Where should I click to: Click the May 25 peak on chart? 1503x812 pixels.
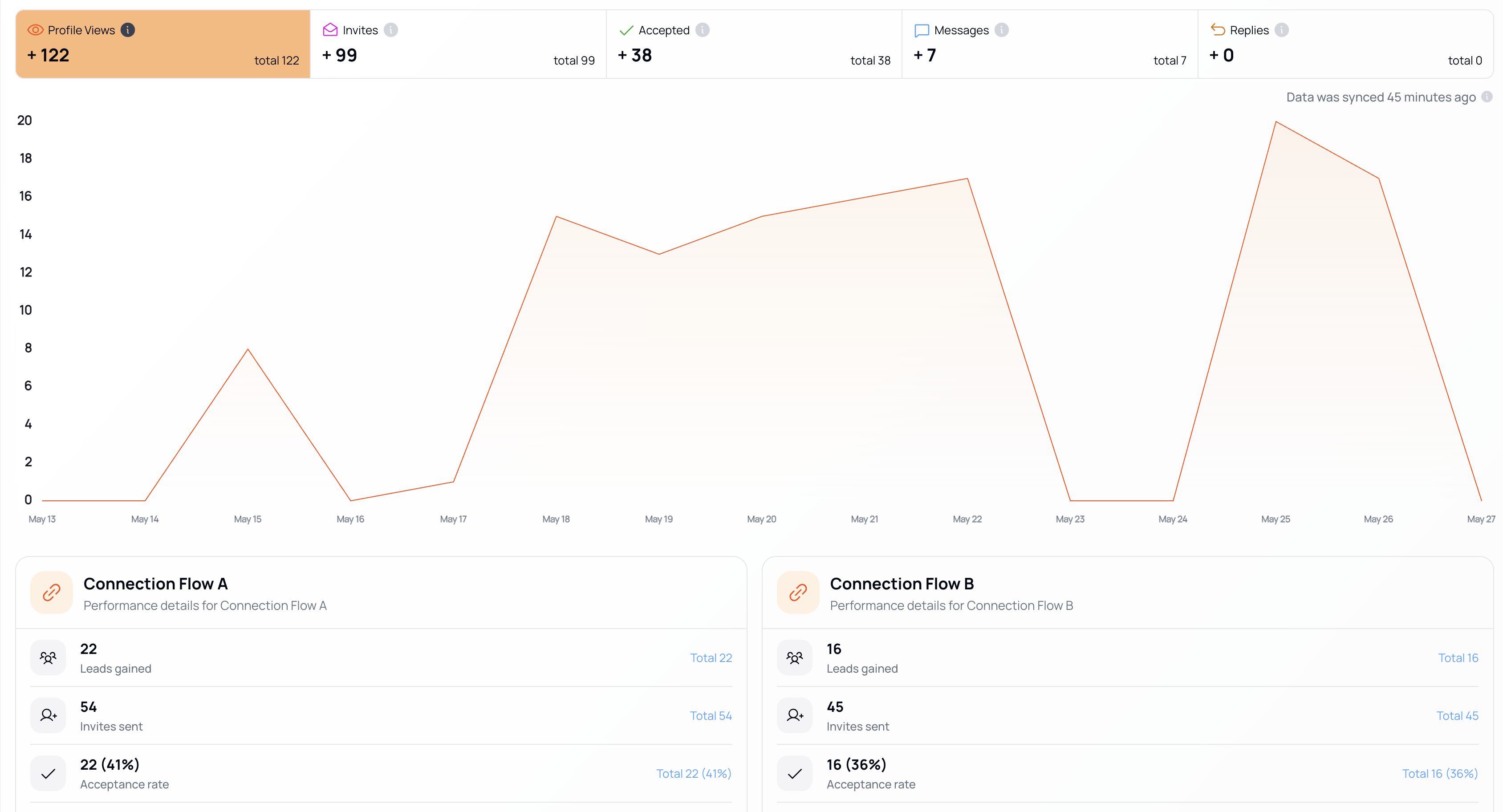(x=1276, y=122)
